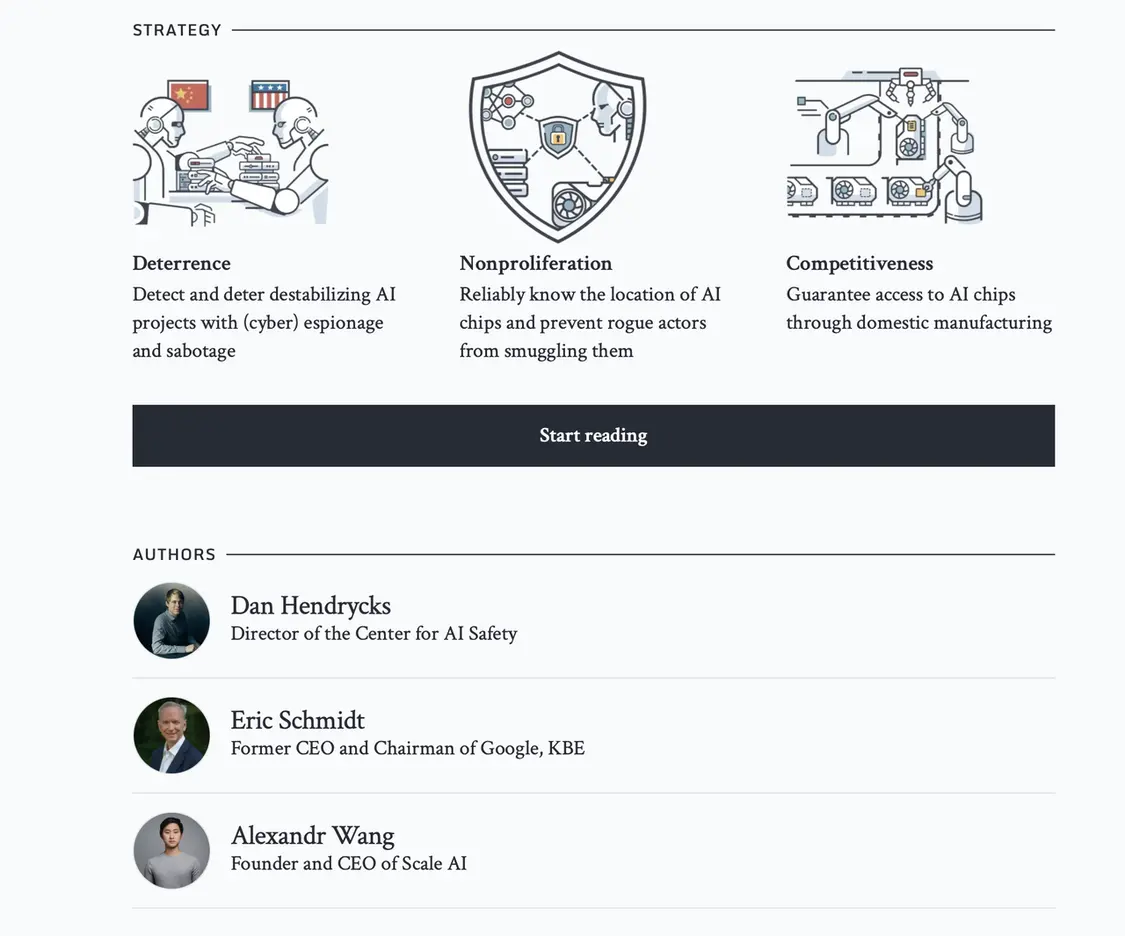This screenshot has height=936, width=1125.
Task: Click the American flag in the Deterrence illustration
Action: [x=270, y=95]
